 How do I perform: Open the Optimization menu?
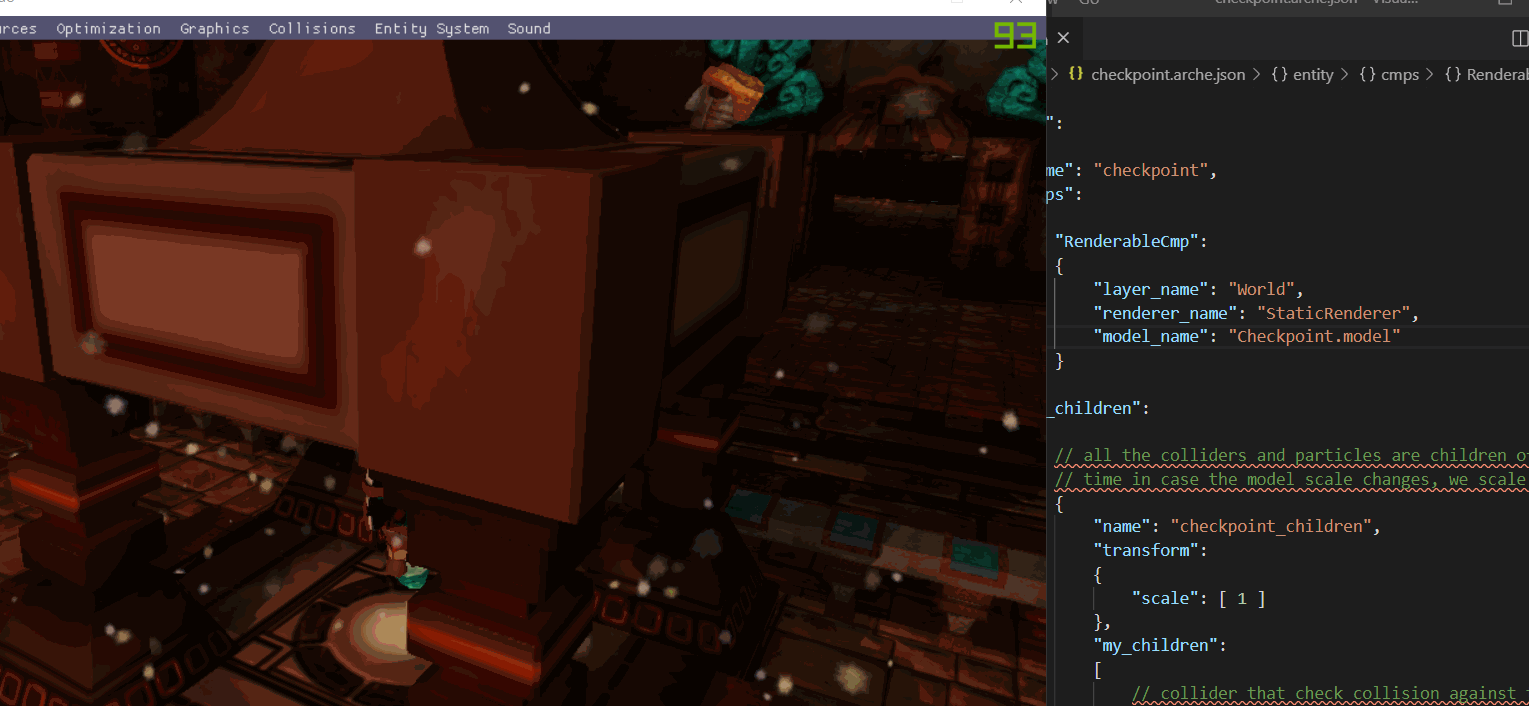(x=108, y=29)
